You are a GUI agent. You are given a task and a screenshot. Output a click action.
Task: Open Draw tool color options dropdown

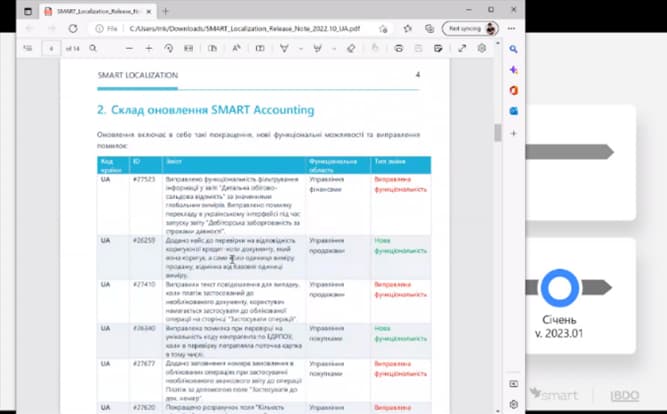(300, 49)
